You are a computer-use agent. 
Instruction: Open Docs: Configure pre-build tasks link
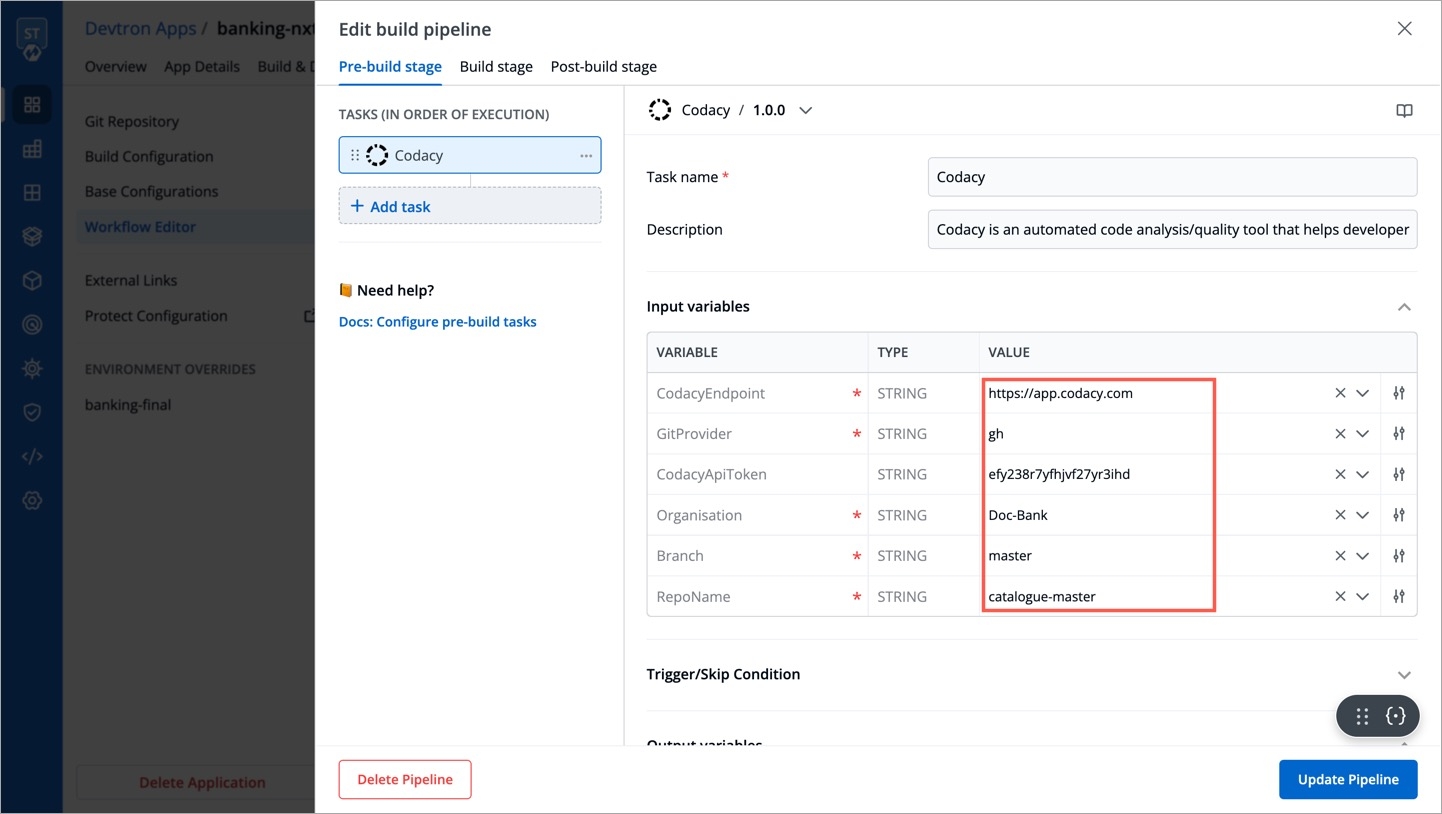click(x=437, y=322)
